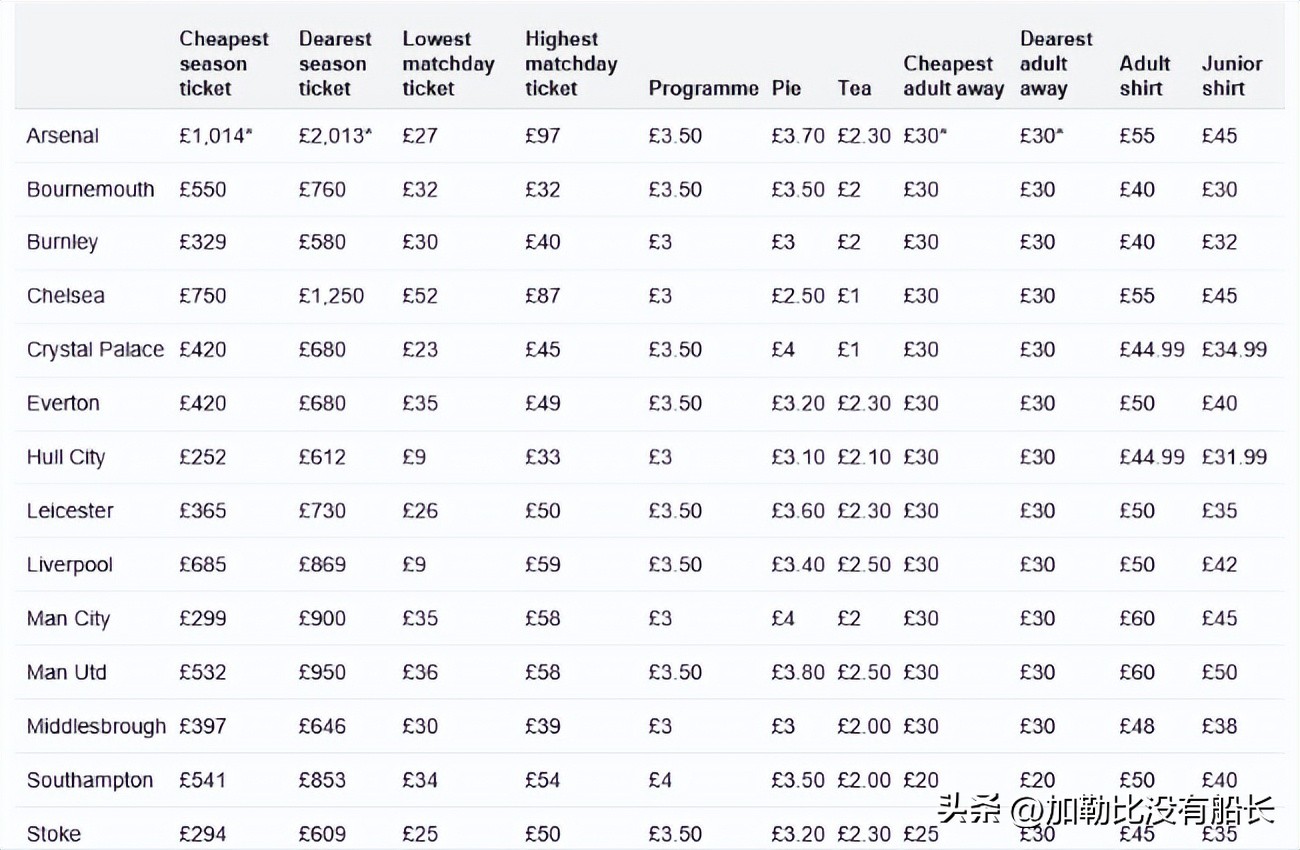Click the Tea column header
Viewport: 1300px width, 850px height.
(x=854, y=88)
